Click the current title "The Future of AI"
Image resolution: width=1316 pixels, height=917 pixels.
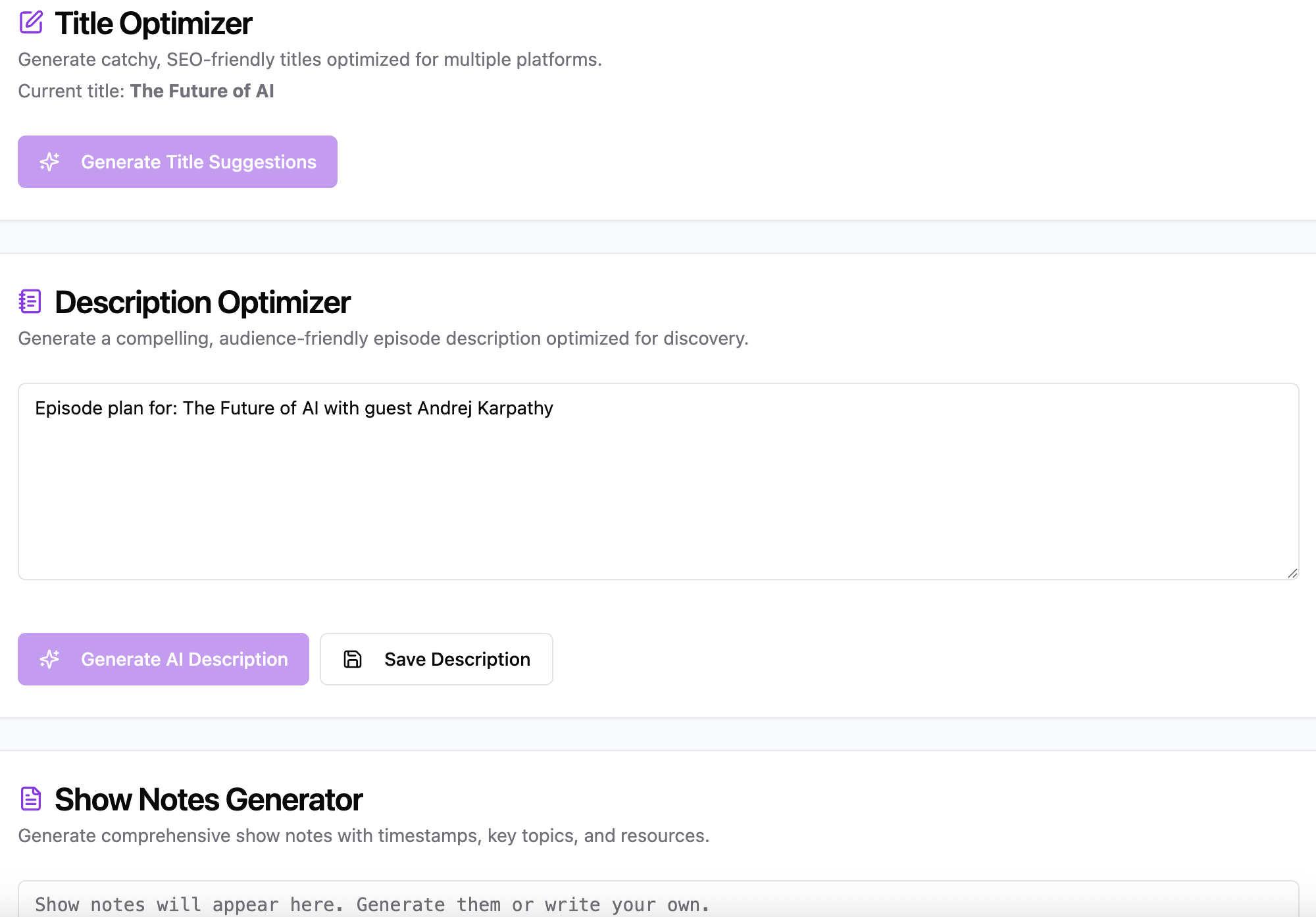pyautogui.click(x=202, y=91)
